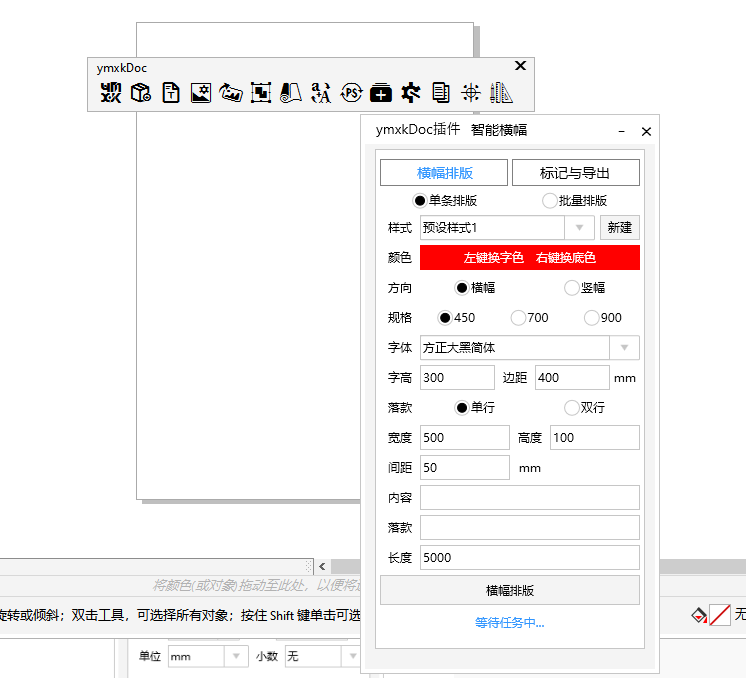Click the fill color bucket icon in status bar
This screenshot has width=746, height=678.
click(x=698, y=615)
